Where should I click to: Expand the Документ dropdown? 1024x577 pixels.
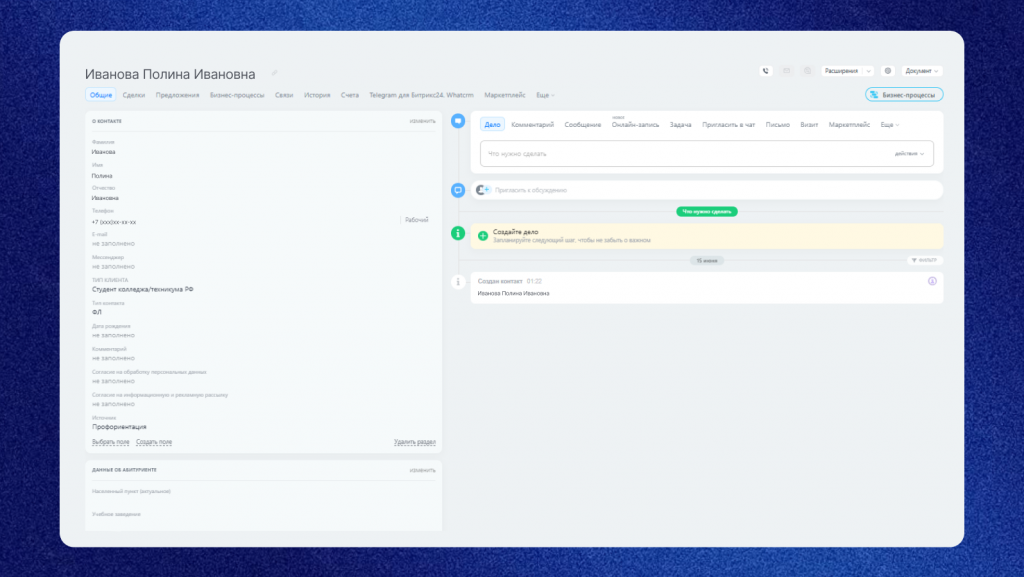point(922,70)
